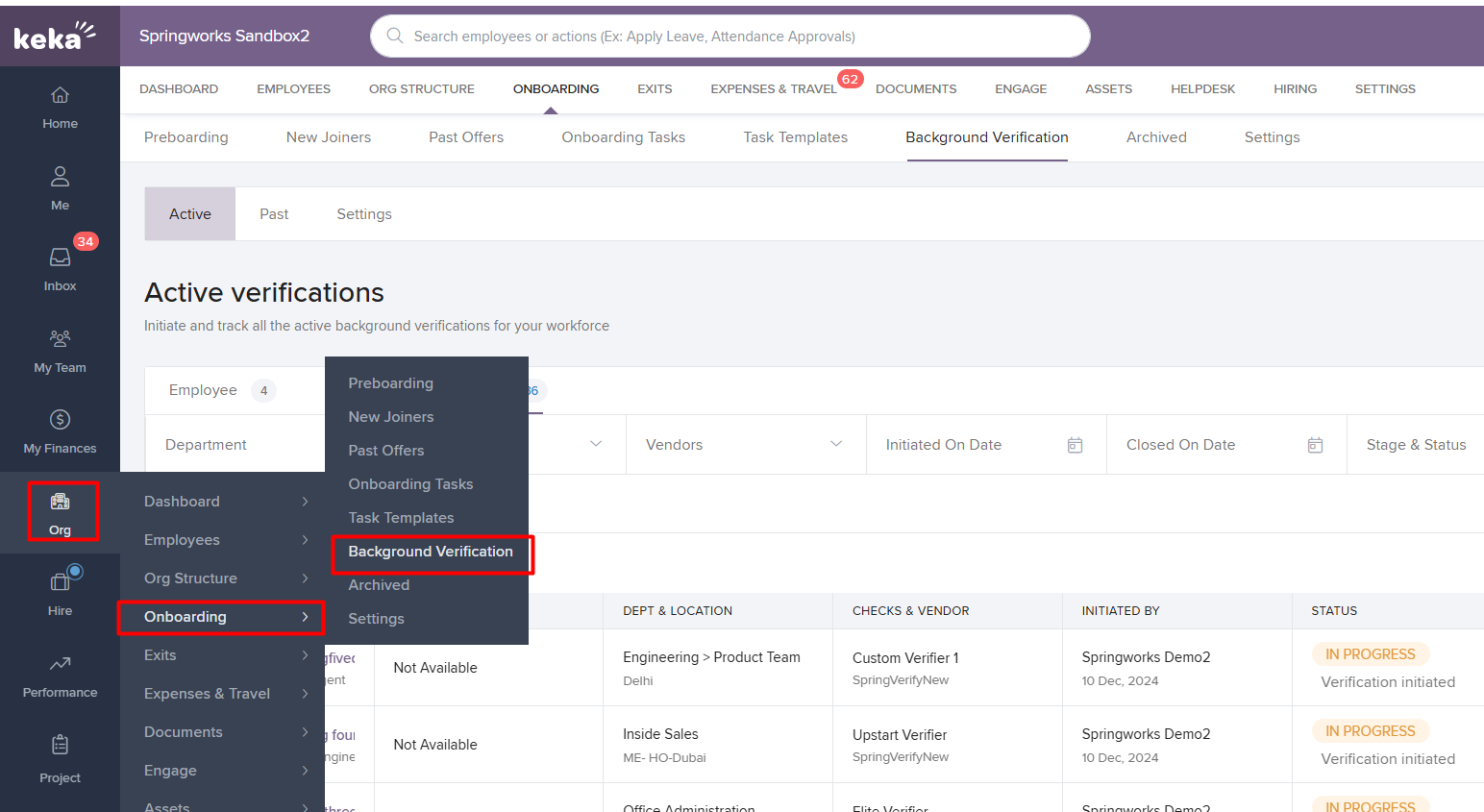The height and width of the screenshot is (812, 1484).
Task: Click Engineering > Product Team cell
Action: 711,657
